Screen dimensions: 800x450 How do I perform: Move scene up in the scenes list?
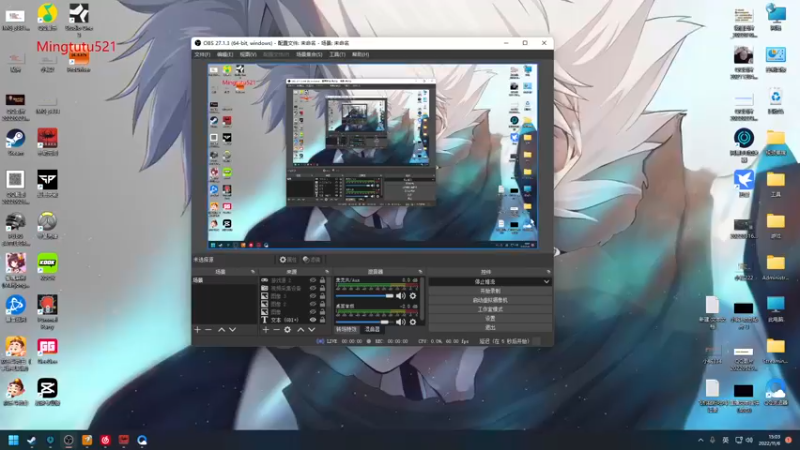pos(221,330)
